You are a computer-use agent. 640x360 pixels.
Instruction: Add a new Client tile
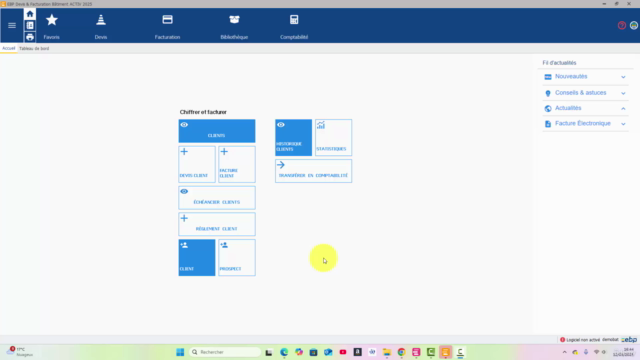coord(197,258)
